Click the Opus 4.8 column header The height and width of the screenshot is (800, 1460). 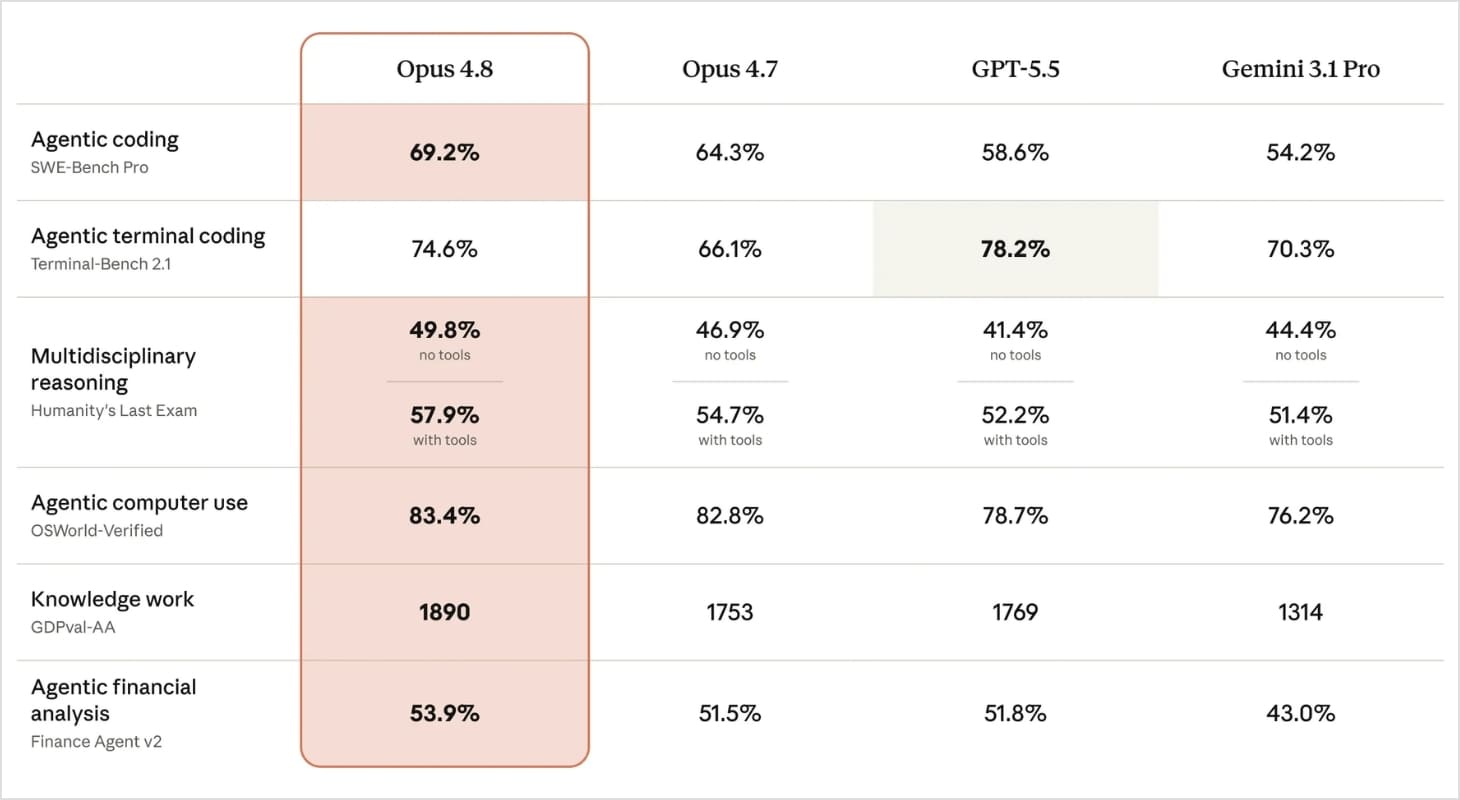[x=445, y=69]
